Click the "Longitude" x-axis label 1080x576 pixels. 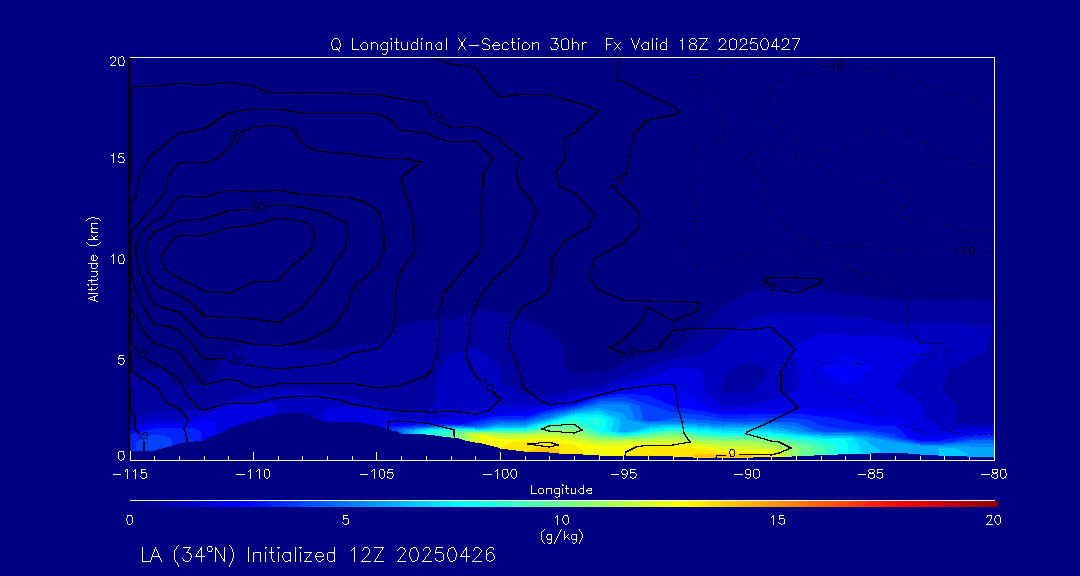coord(561,491)
